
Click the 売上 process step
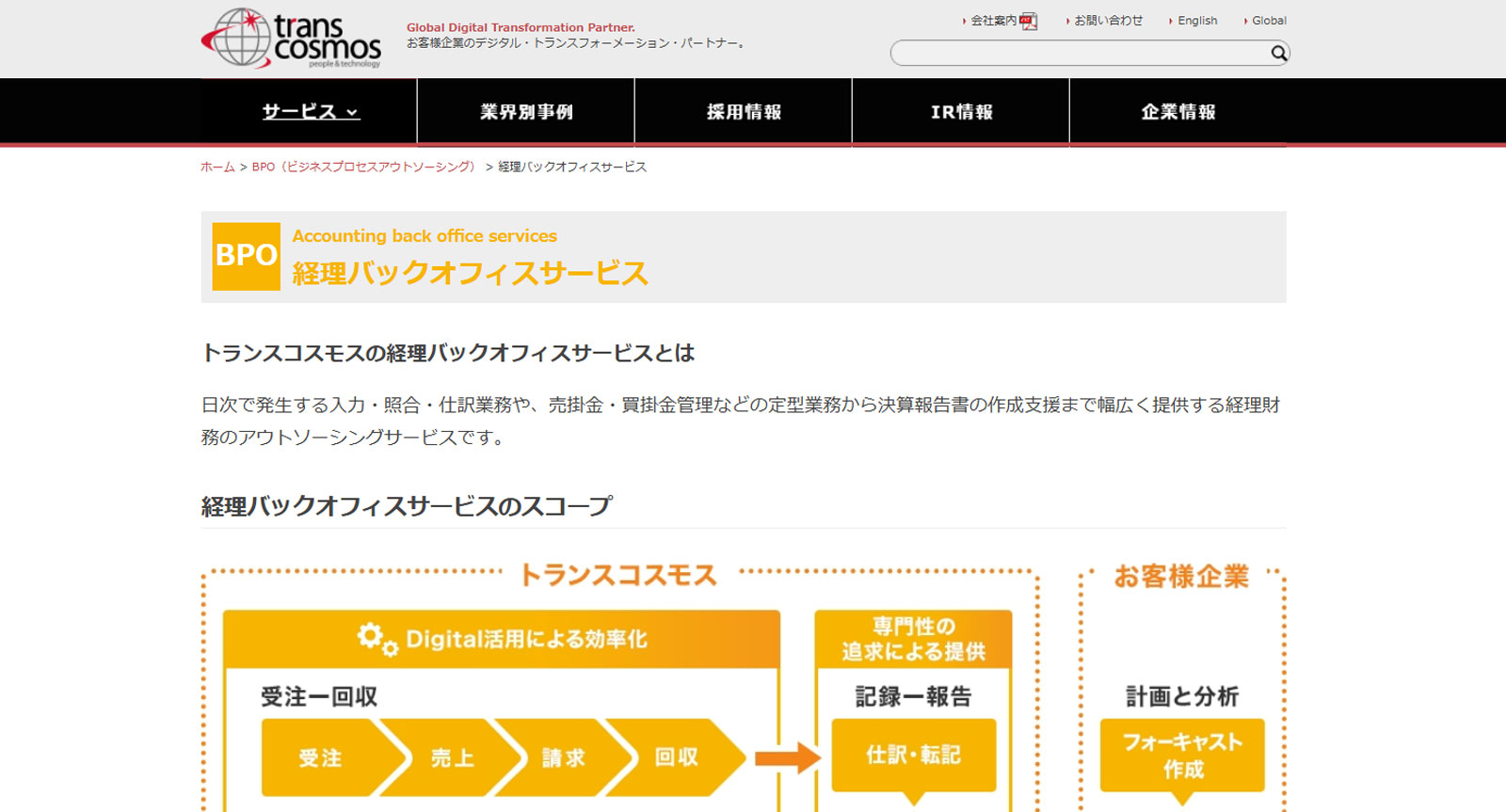pyautogui.click(x=453, y=757)
